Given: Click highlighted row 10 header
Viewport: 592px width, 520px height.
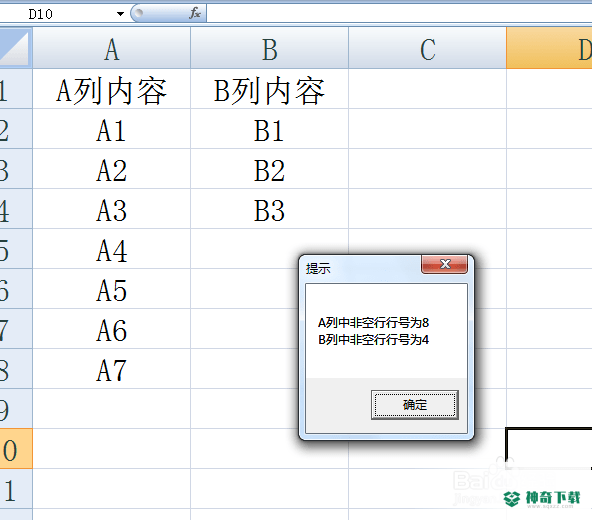Looking at the screenshot, I should tap(16, 449).
